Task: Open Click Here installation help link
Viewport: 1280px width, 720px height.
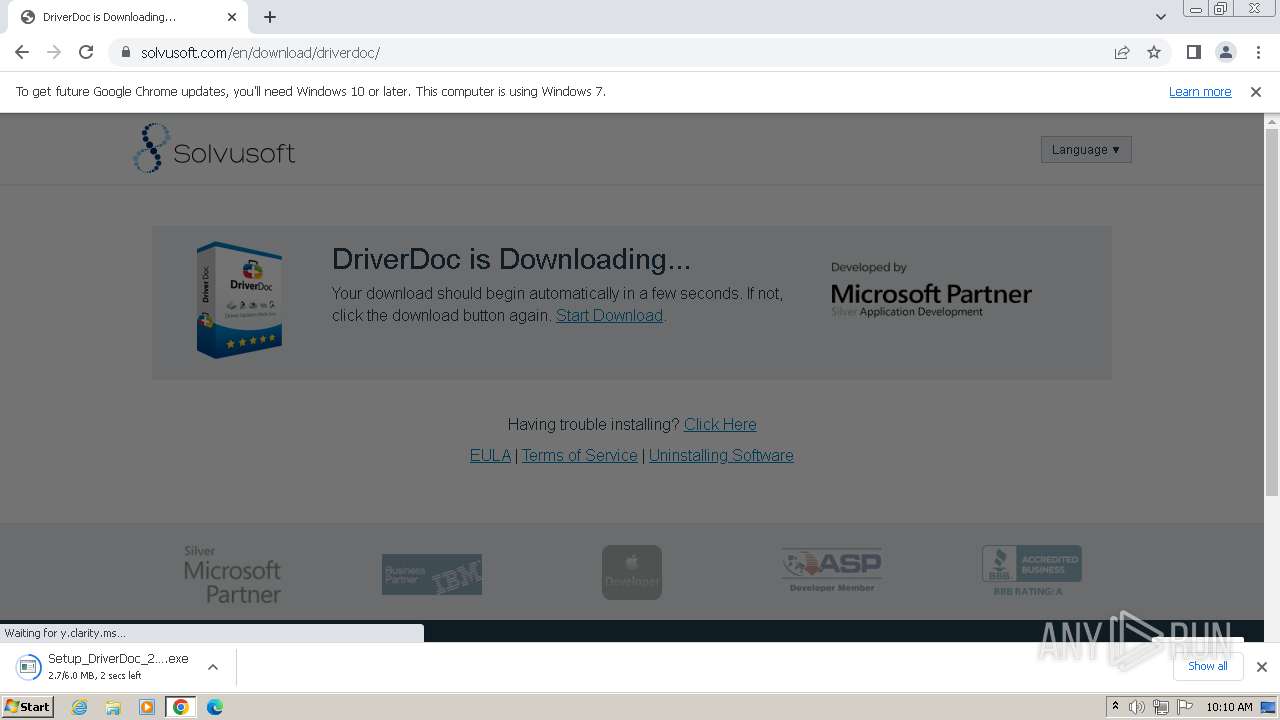Action: [x=720, y=424]
